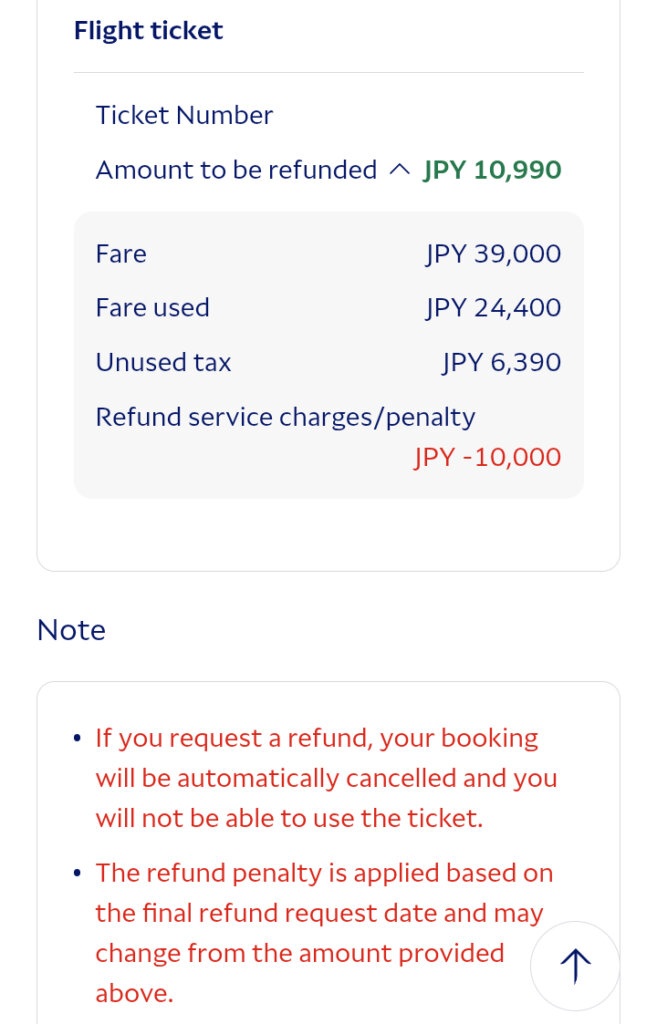Click the JPY 39,000 fare value
Viewport: 657px width, 1024px height.
(x=493, y=254)
